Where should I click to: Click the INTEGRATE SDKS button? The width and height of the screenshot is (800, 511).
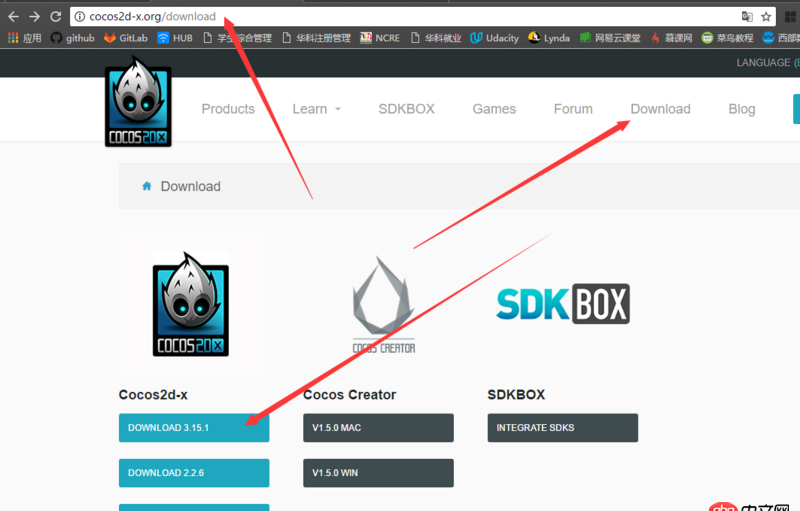click(x=563, y=428)
